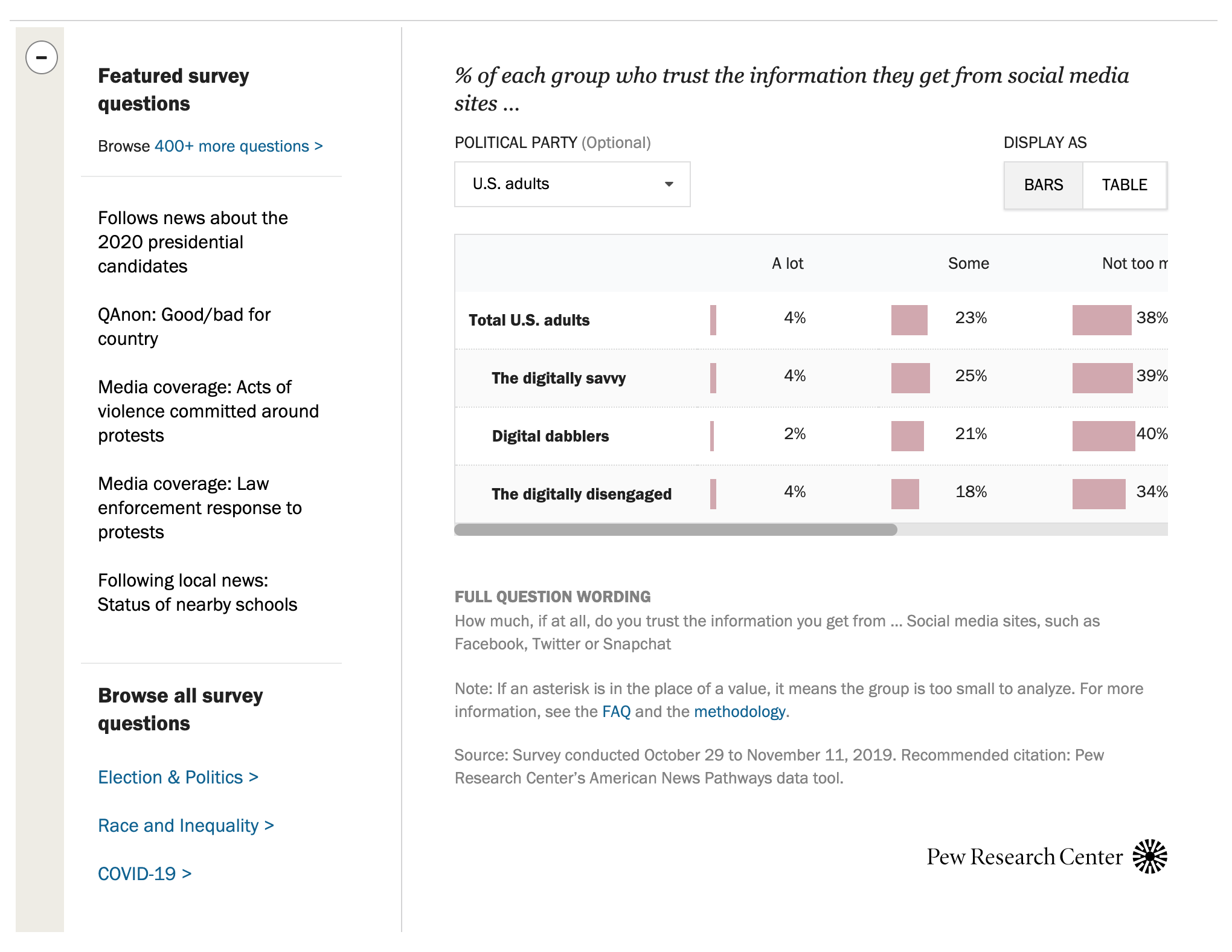Click the Pew Research Center logo icon
Image resolution: width=1232 pixels, height=952 pixels.
1149,856
